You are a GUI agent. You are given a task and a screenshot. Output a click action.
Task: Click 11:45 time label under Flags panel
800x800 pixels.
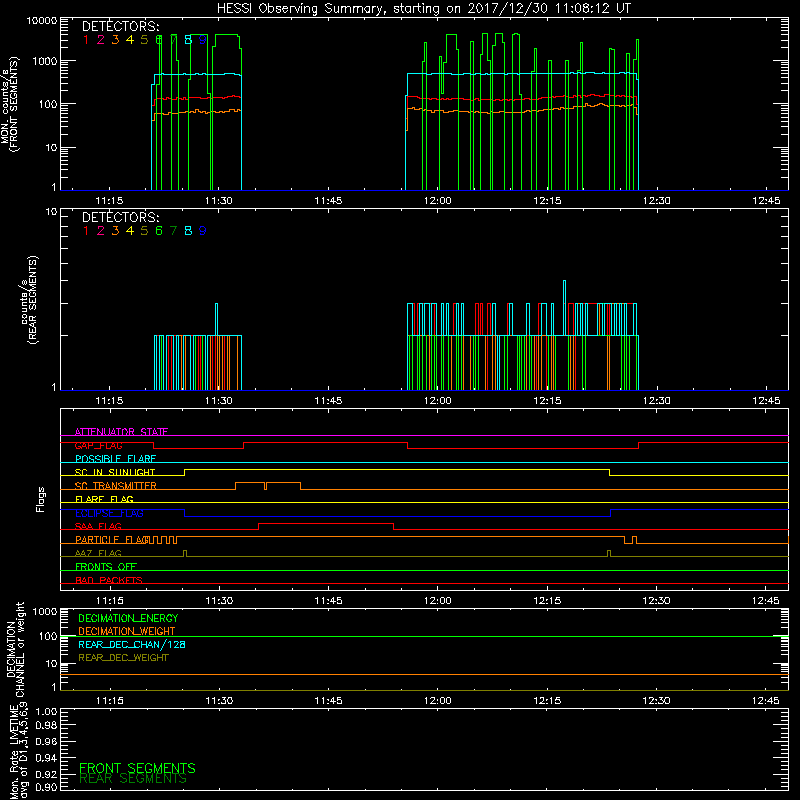point(329,601)
